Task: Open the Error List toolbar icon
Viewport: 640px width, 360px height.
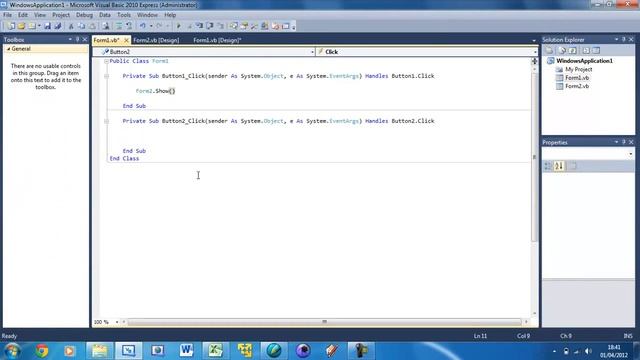Action: coord(276,26)
